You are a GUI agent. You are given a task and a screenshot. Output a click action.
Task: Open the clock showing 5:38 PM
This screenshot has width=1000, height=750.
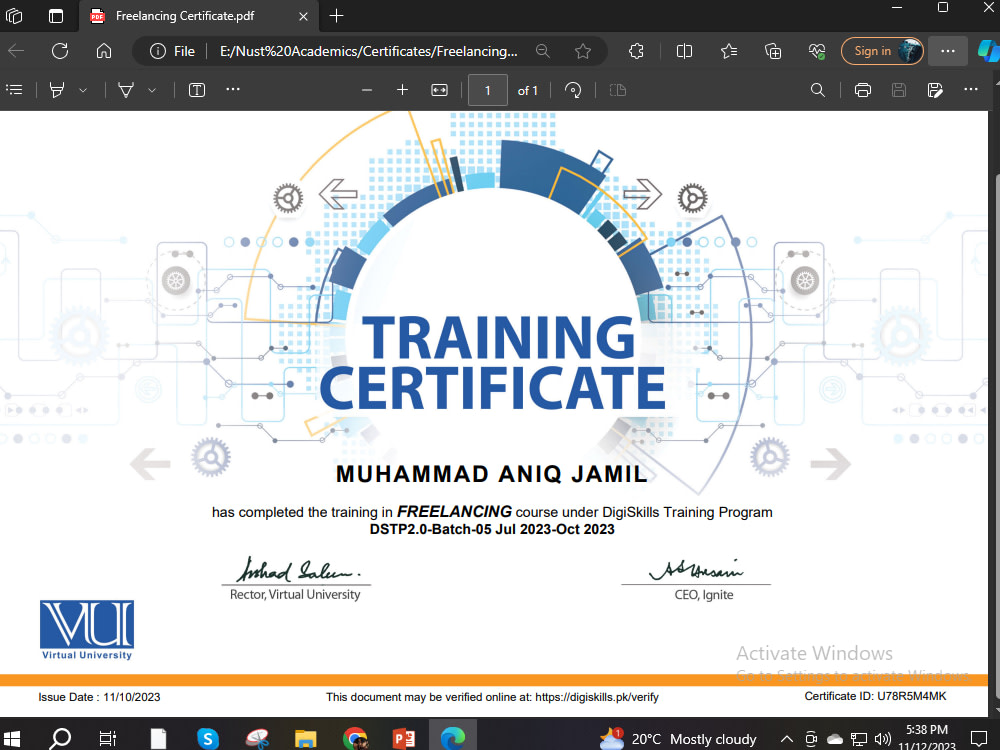pyautogui.click(x=927, y=738)
